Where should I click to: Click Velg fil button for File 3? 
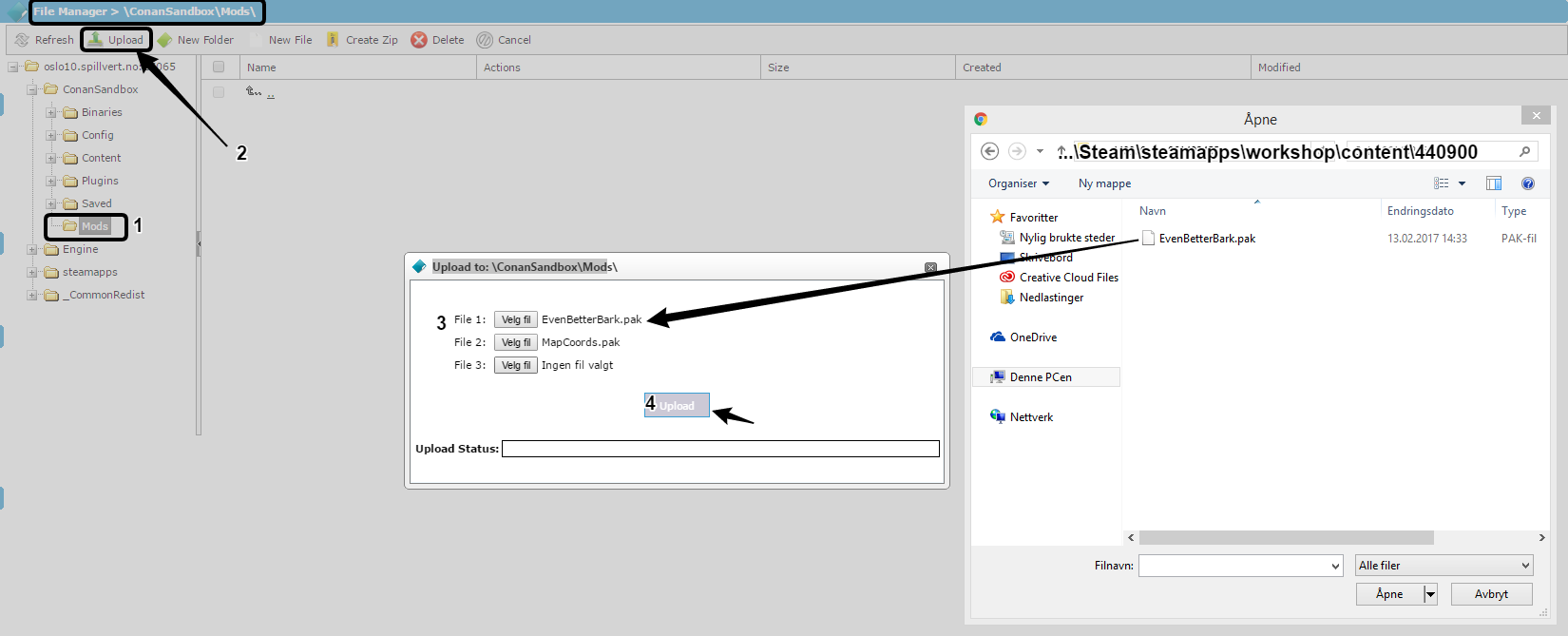pyautogui.click(x=516, y=365)
